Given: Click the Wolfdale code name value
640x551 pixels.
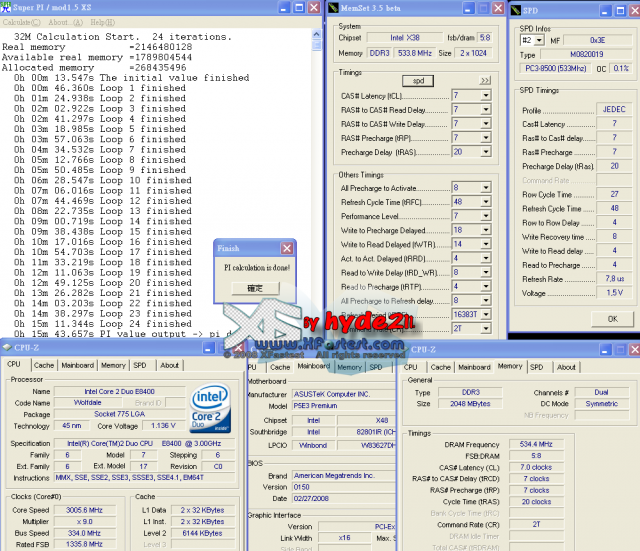Looking at the screenshot, I should tap(87, 403).
